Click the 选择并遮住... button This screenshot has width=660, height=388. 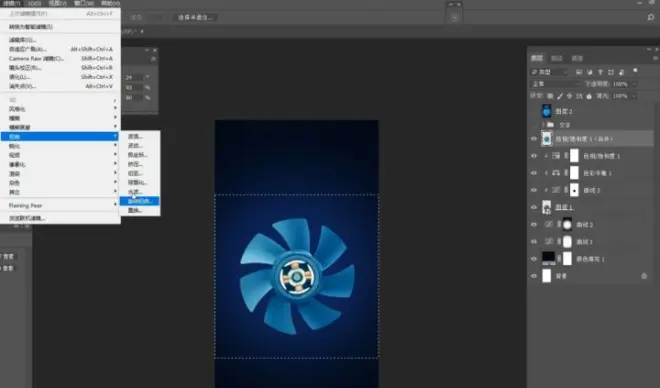pos(195,17)
